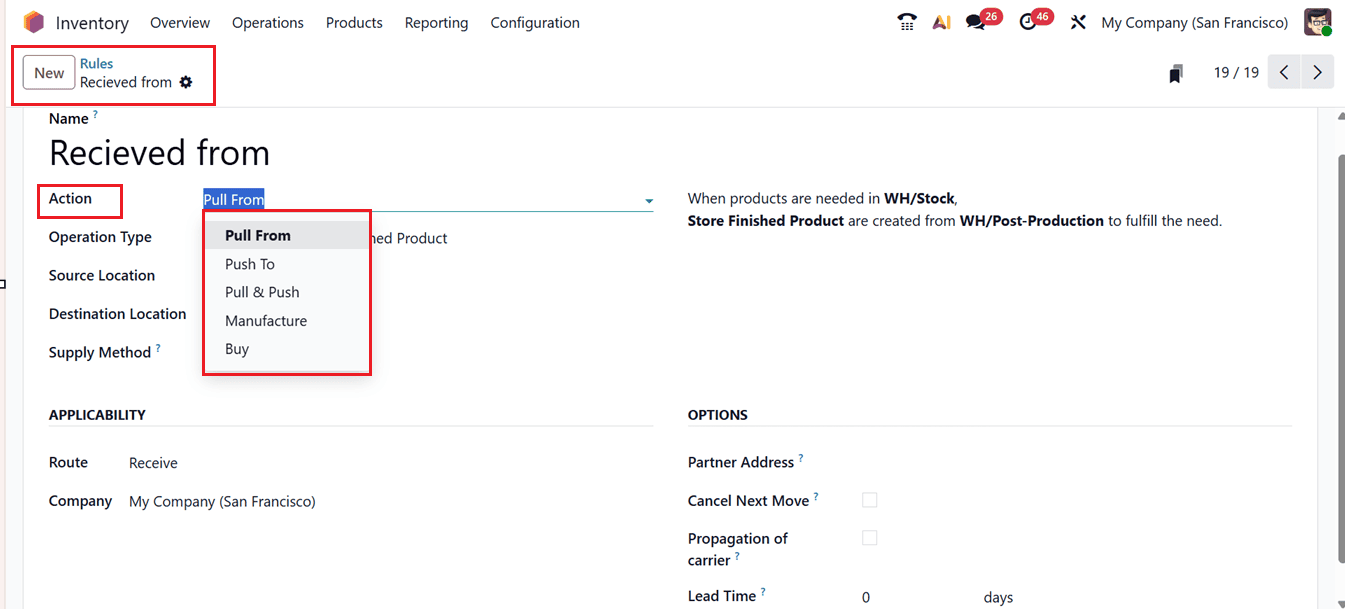Open the softphone dial icon
1345x609 pixels.
pyautogui.click(x=906, y=21)
